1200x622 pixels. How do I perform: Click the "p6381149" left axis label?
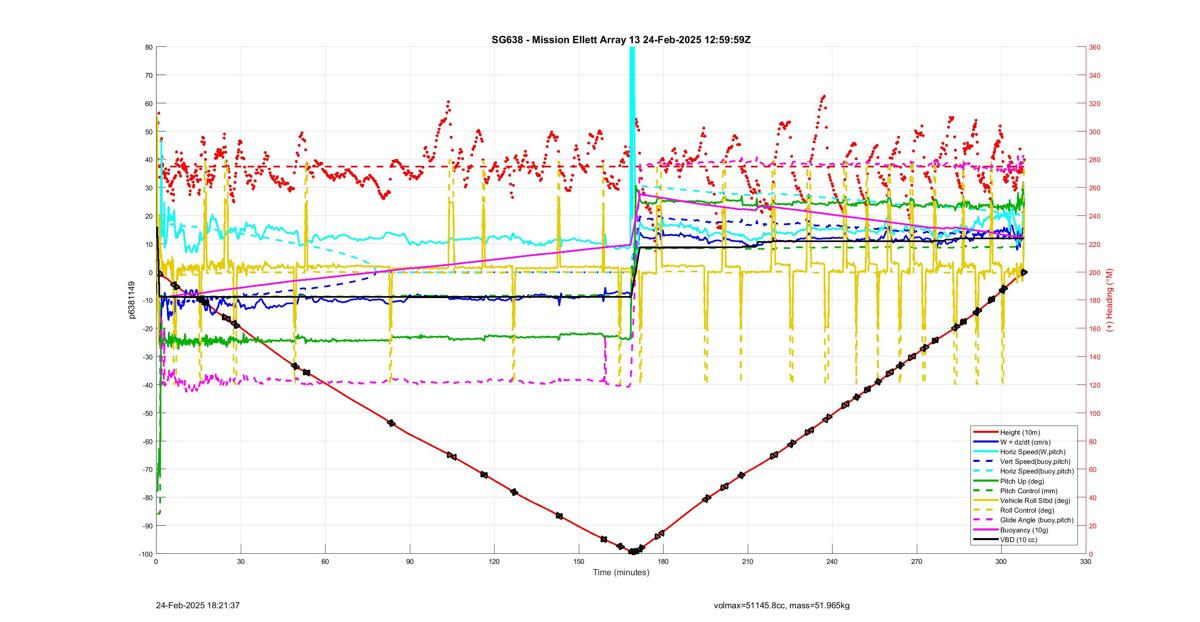pos(131,300)
